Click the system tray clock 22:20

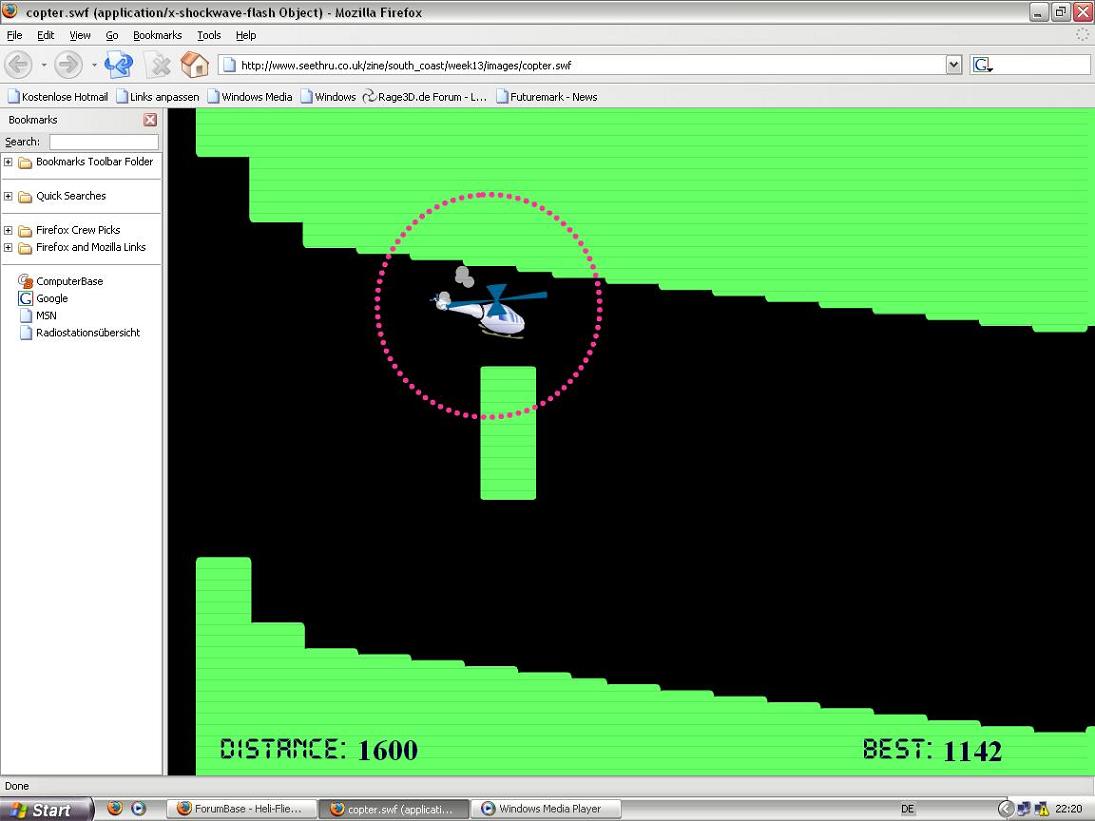tap(1069, 809)
